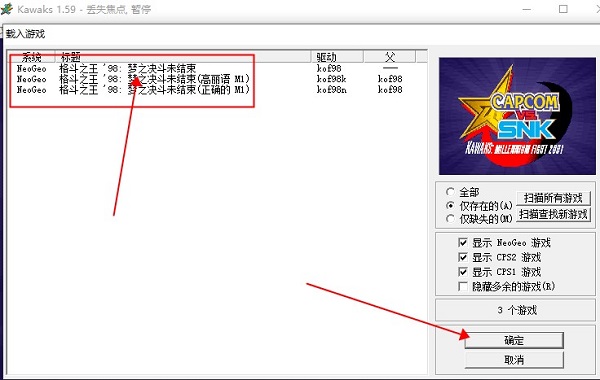This screenshot has width=600, height=380.
Task: Toggle 显示 CPS2 游戏 checkbox
Action: click(x=463, y=257)
